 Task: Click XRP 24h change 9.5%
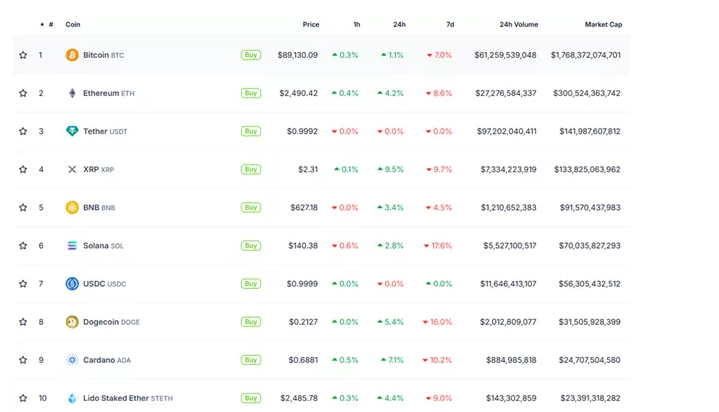(x=391, y=169)
